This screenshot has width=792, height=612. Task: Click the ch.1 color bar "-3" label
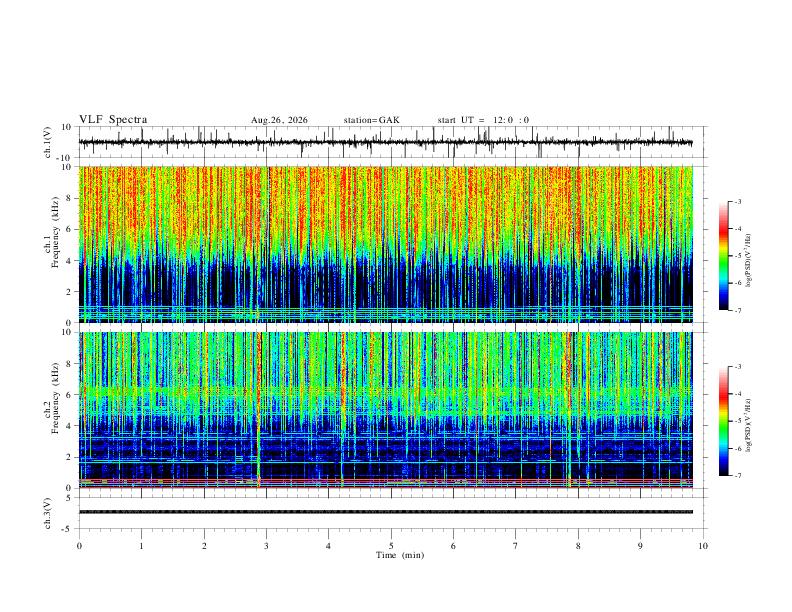[737, 201]
